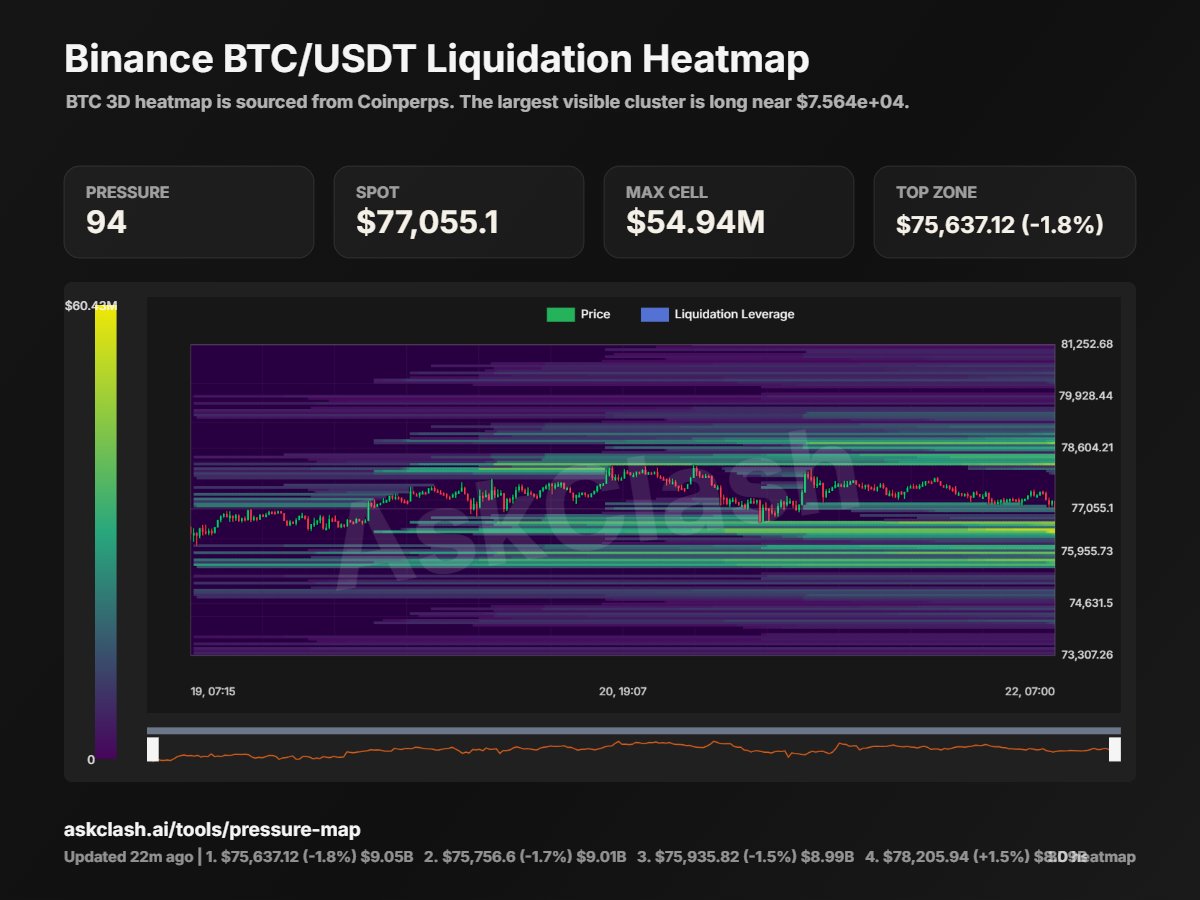Click the 79,928.44 price axis label
Viewport: 1200px width, 900px height.
[x=1086, y=396]
